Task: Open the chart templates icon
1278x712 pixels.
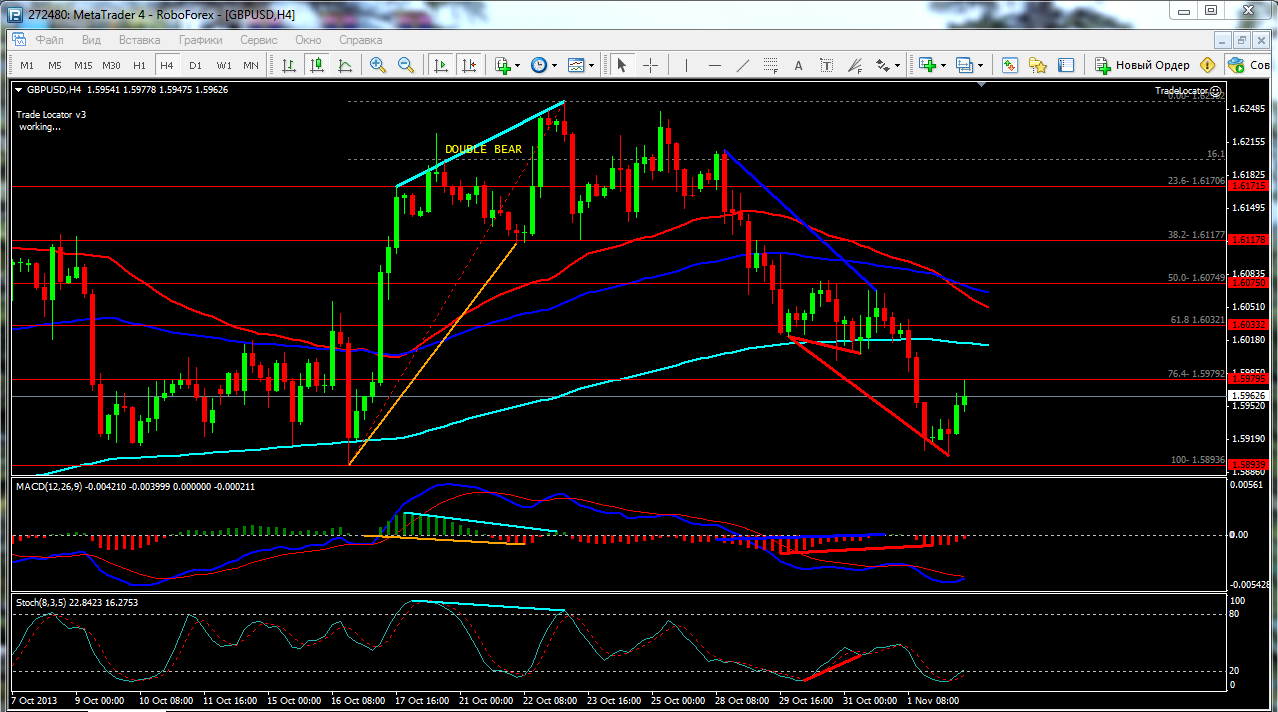Action: click(x=576, y=65)
